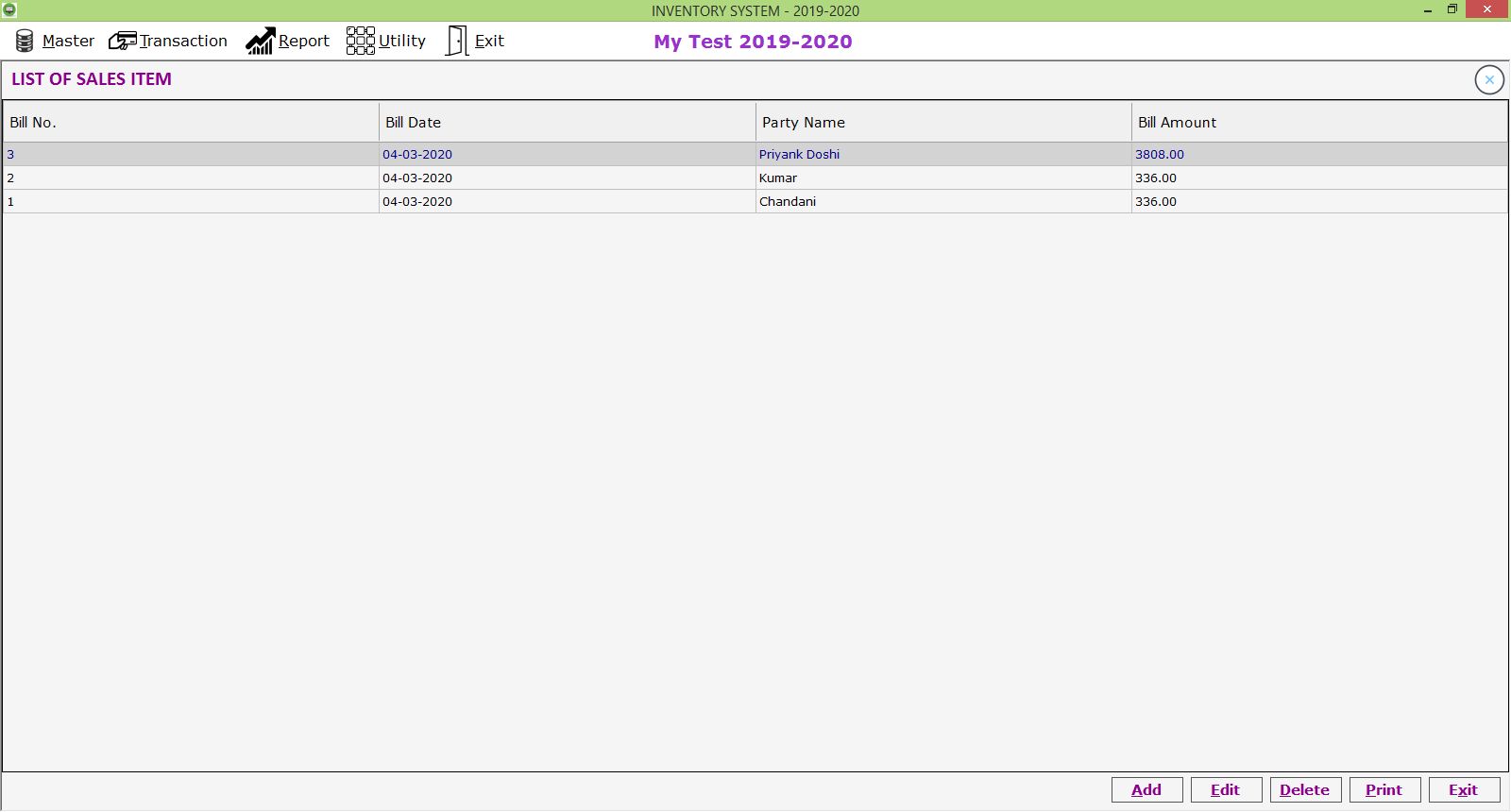The image size is (1511, 812).
Task: Select the Priyank Doshi party cell
Action: tap(943, 155)
